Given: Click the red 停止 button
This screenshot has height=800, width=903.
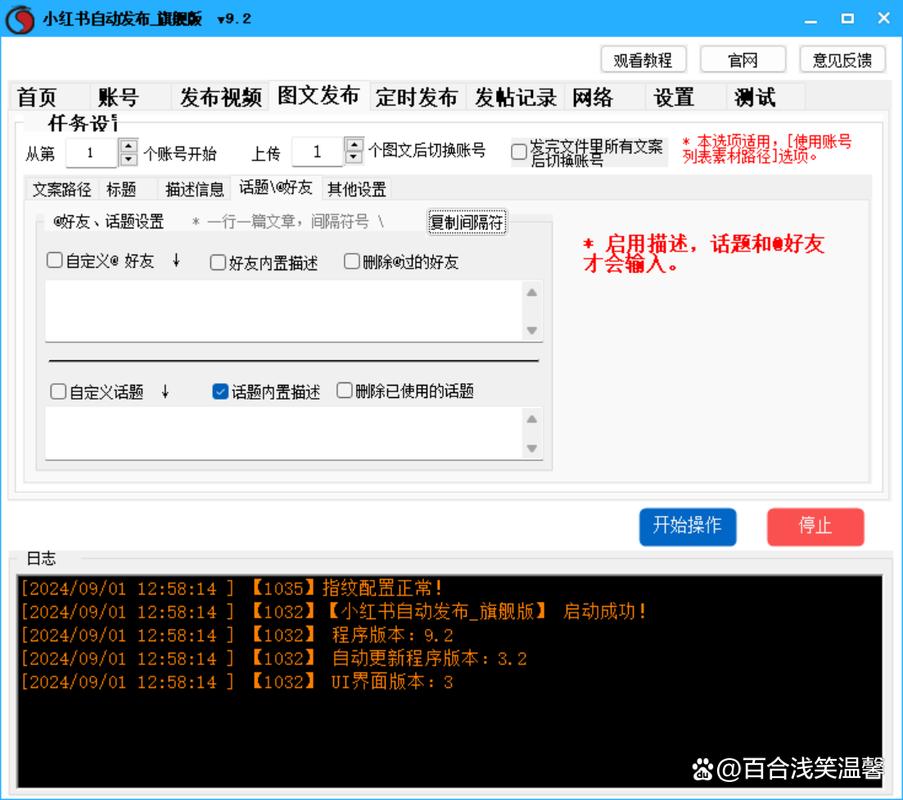Looking at the screenshot, I should (815, 526).
